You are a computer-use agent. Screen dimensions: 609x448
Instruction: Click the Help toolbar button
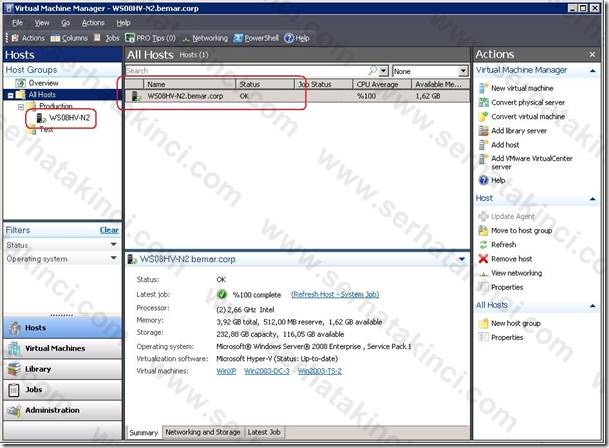point(297,38)
